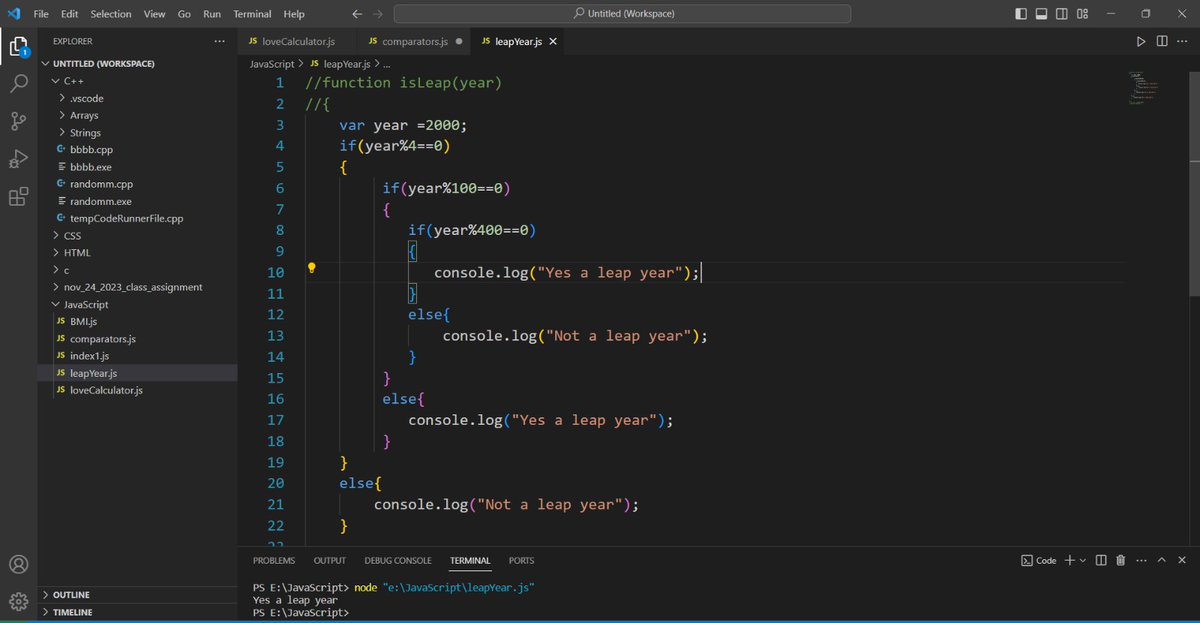
Task: Open the Search view icon
Action: tap(18, 84)
